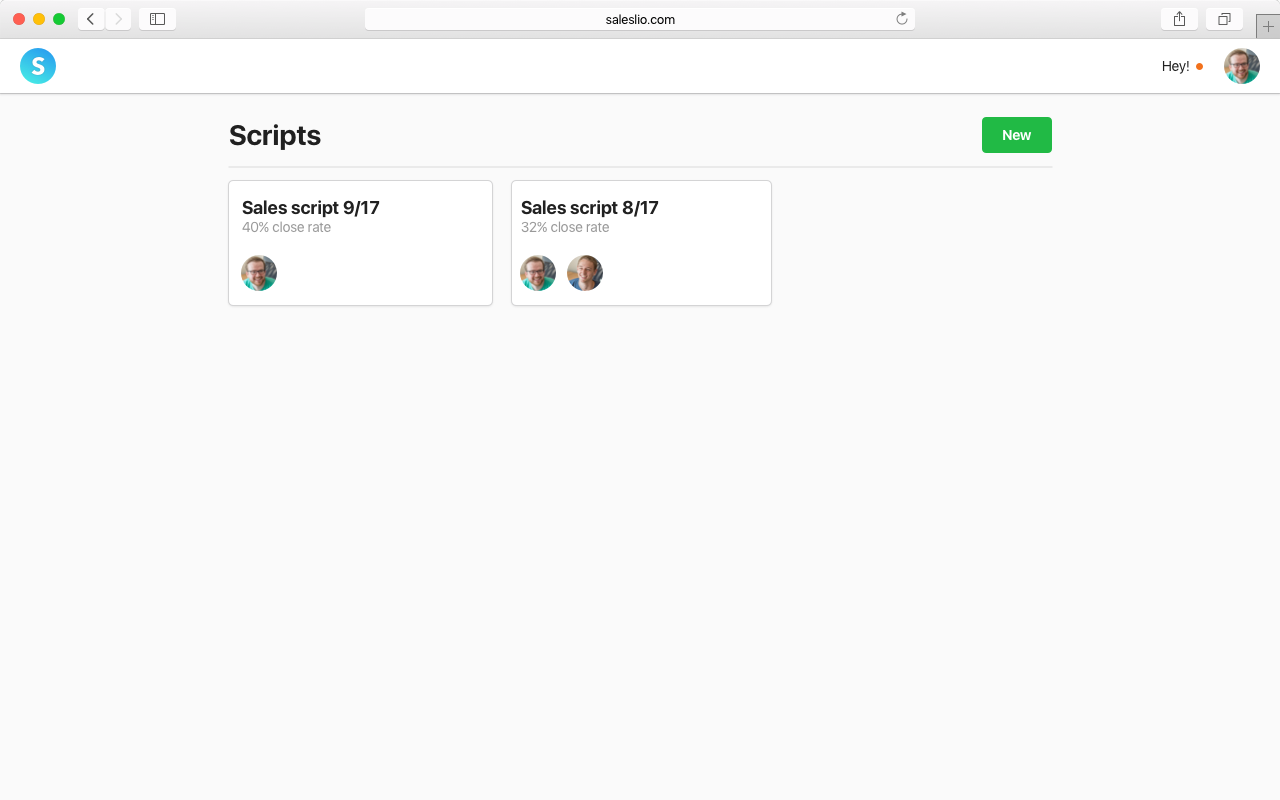Image resolution: width=1280 pixels, height=800 pixels.
Task: Toggle the browser sidebar
Action: coord(157,19)
